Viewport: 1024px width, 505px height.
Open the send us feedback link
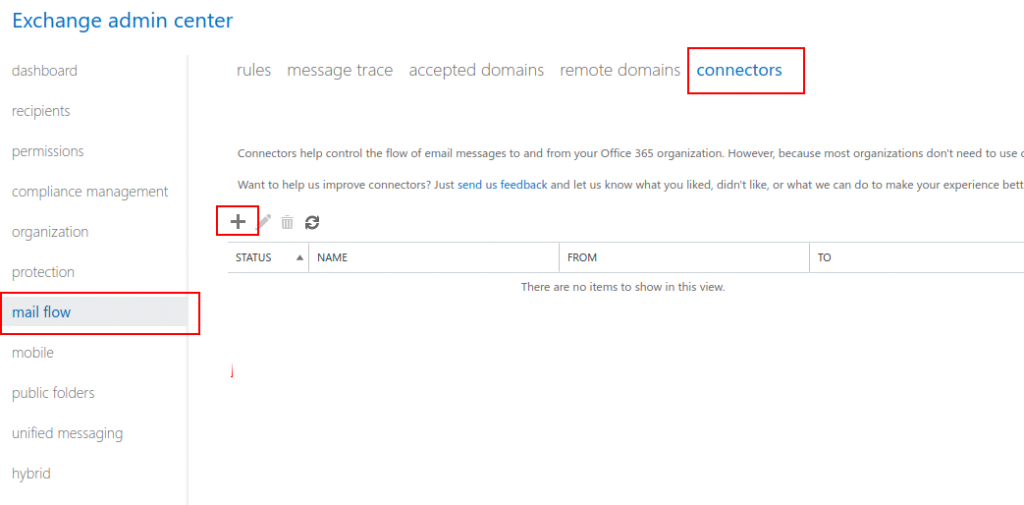[x=502, y=185]
